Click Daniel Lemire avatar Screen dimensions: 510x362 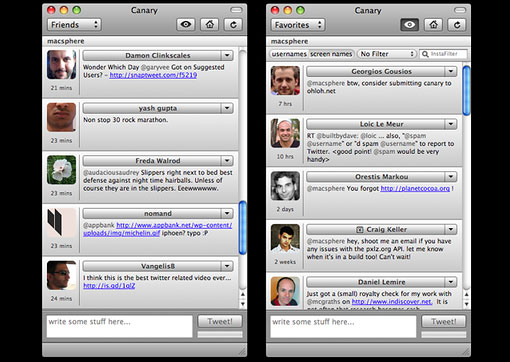click(285, 291)
